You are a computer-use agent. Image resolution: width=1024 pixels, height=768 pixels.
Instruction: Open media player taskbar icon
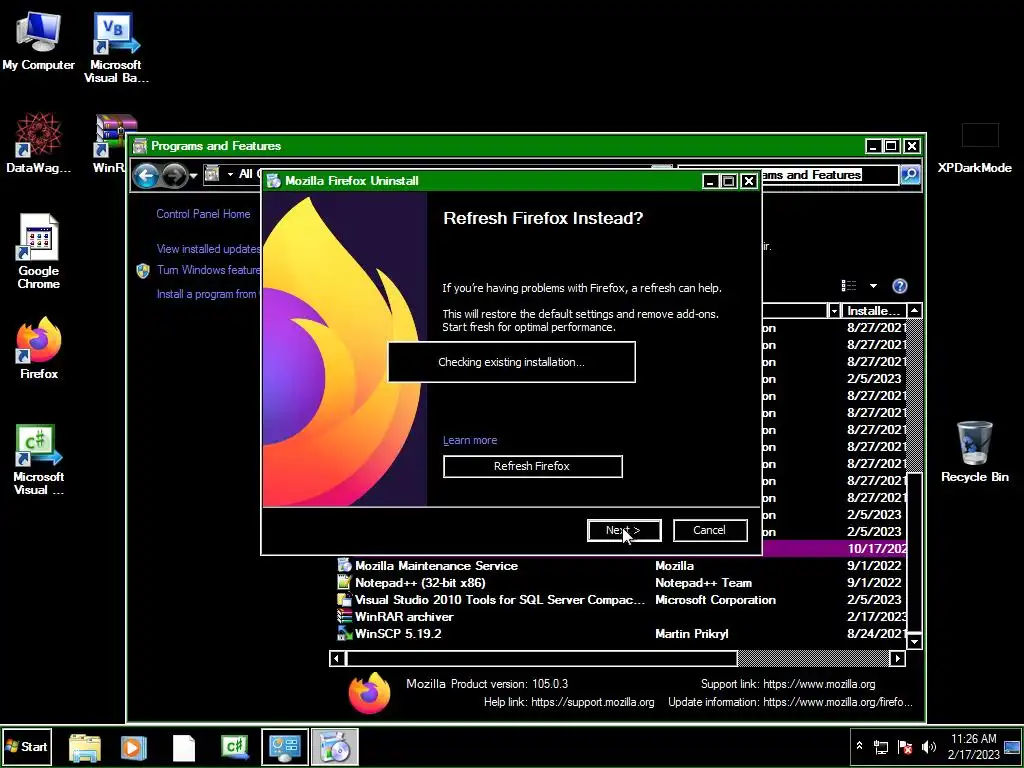coord(134,747)
